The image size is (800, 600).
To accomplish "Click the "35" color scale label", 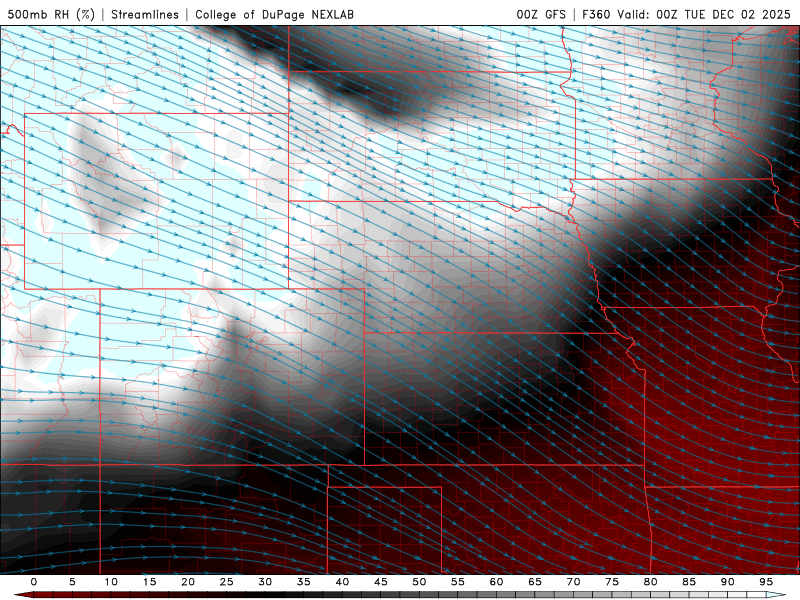I will [x=304, y=582].
